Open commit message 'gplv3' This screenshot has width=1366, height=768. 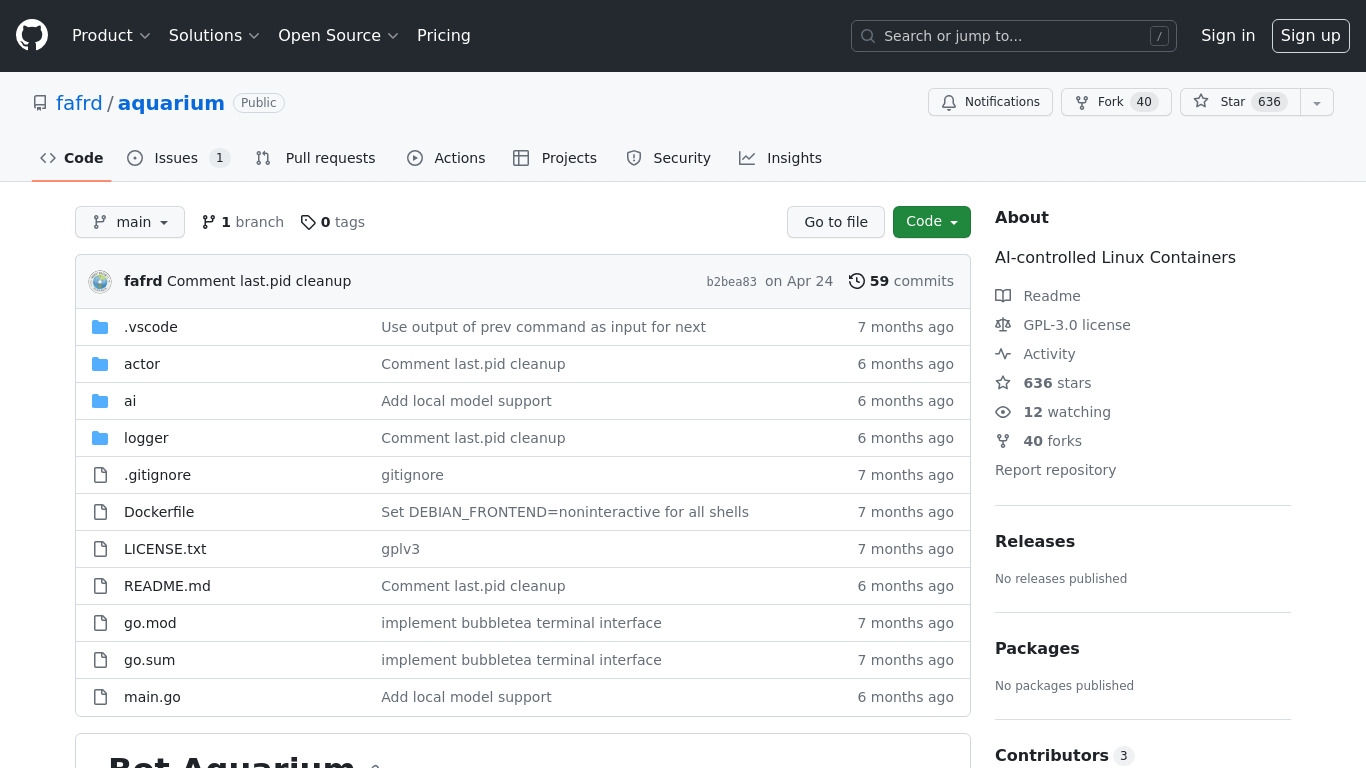point(400,549)
